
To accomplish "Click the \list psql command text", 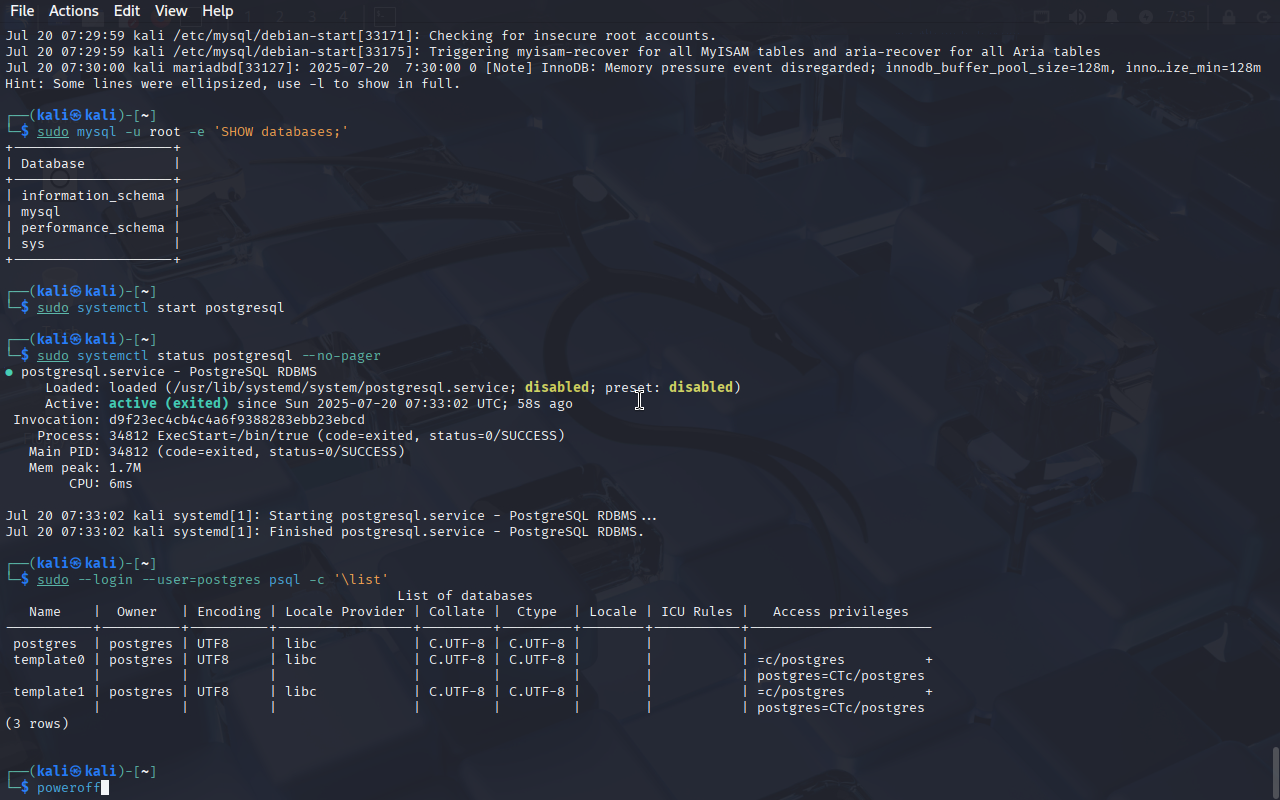I will 361,580.
